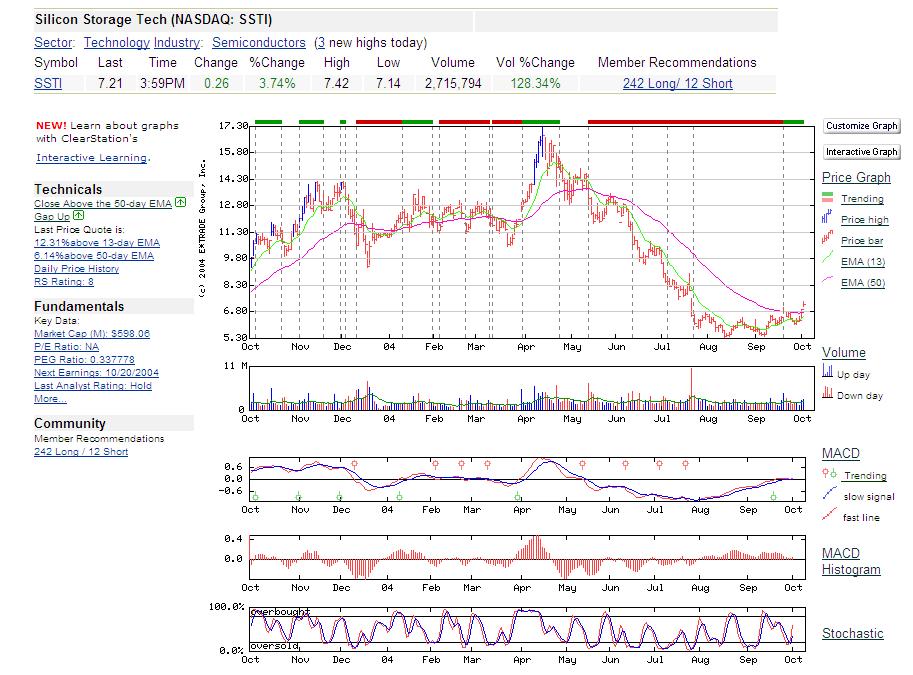Image resolution: width=913 pixels, height=675 pixels.
Task: Click the magenta EMA (50) line icon
Action: [x=827, y=283]
